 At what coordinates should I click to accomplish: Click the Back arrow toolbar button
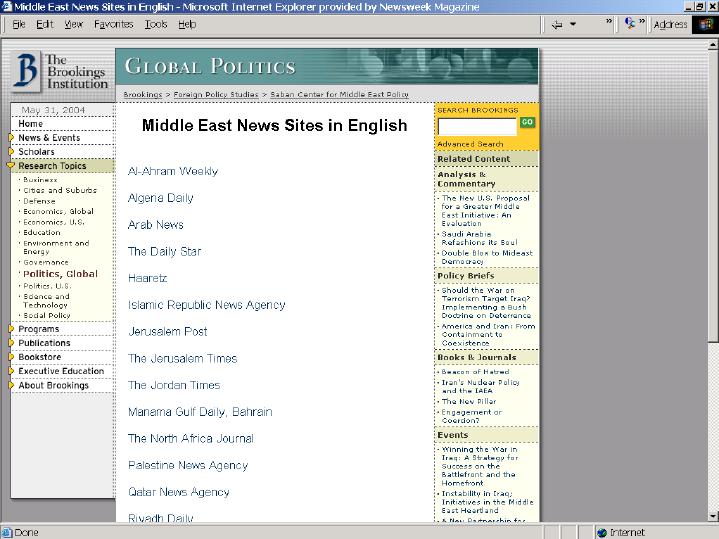pos(557,24)
